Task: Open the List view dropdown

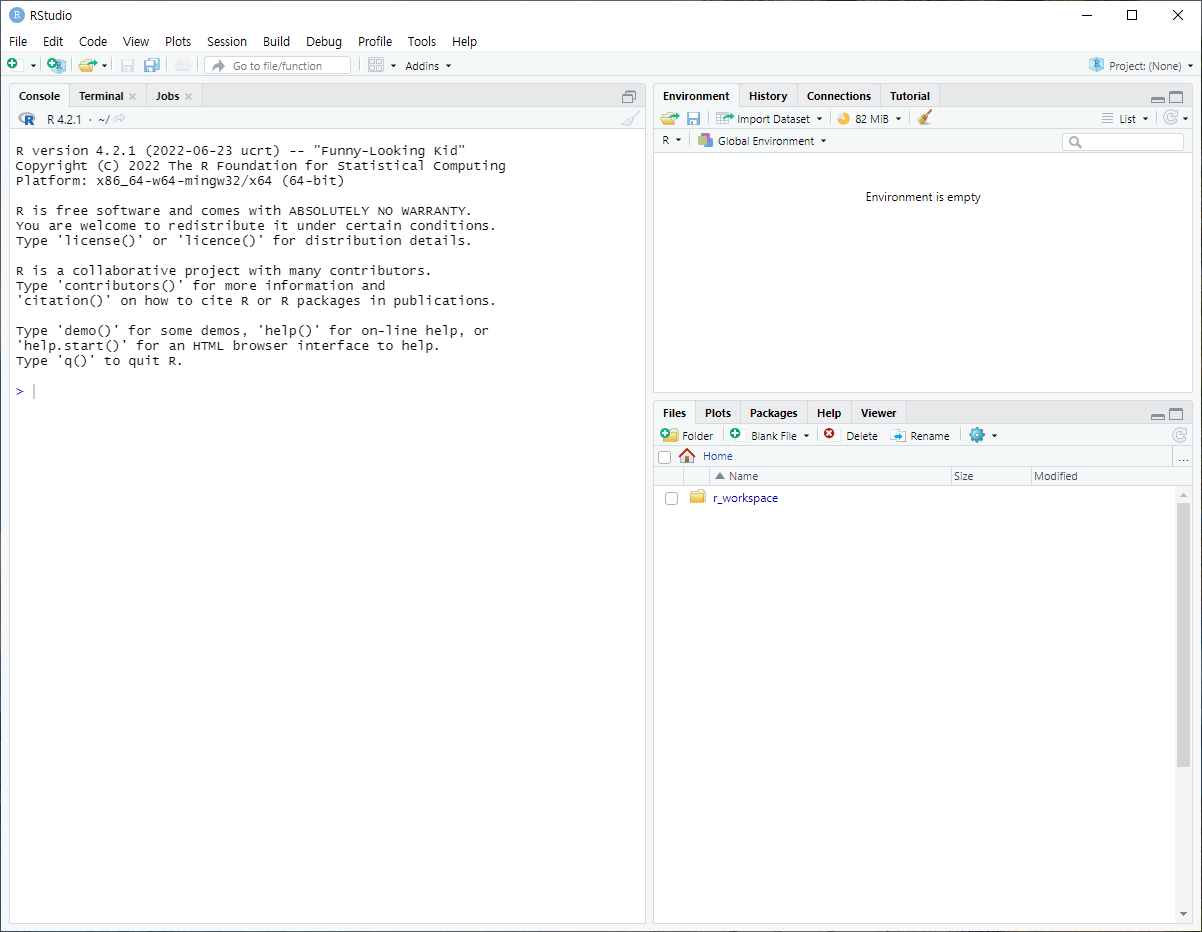Action: (1125, 119)
